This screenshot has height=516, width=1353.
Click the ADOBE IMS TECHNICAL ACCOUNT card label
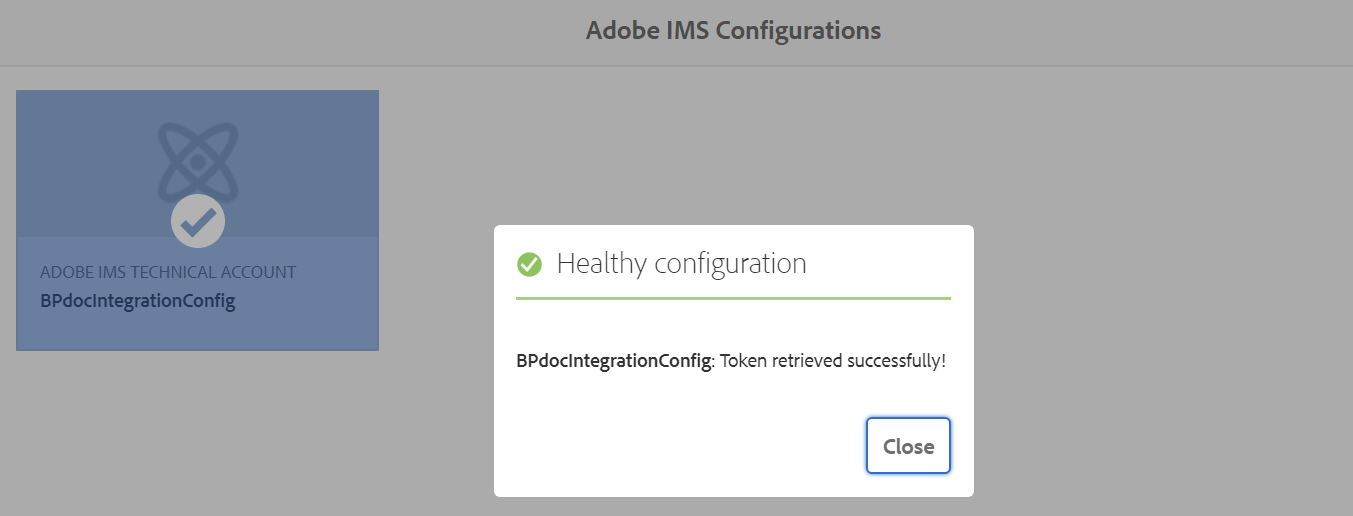click(168, 272)
